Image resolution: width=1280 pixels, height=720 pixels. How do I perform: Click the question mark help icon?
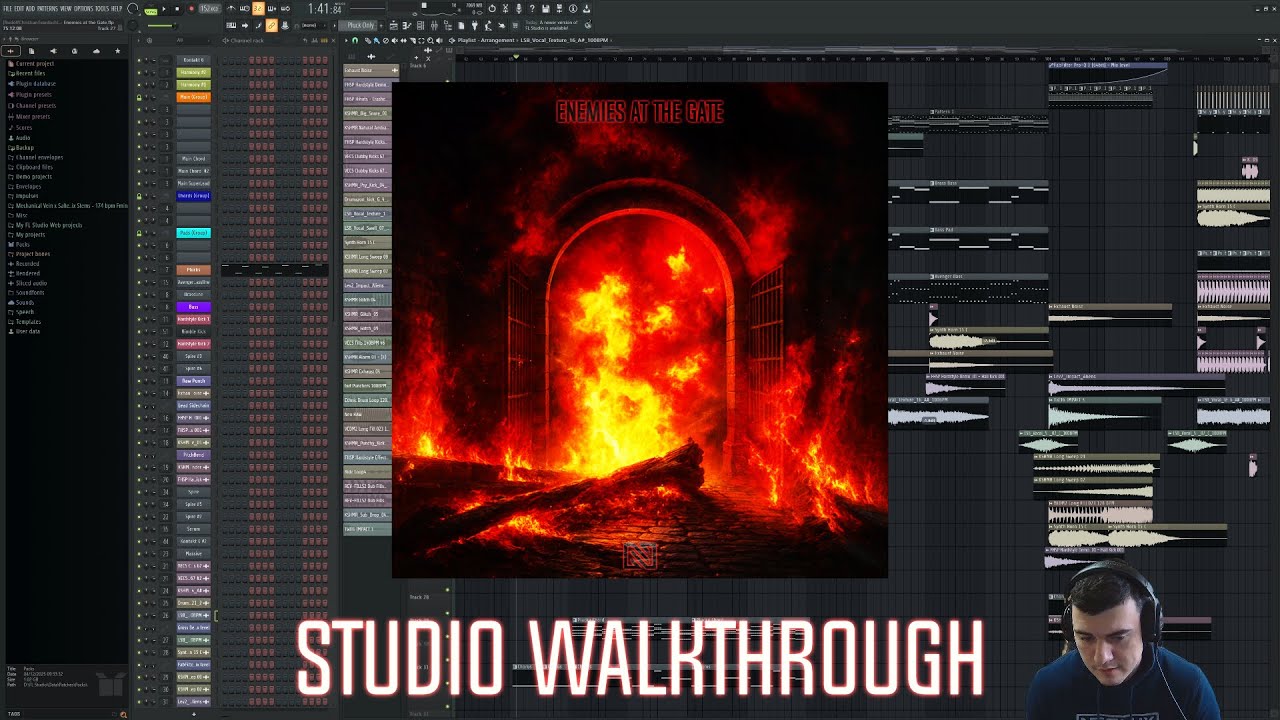click(532, 9)
